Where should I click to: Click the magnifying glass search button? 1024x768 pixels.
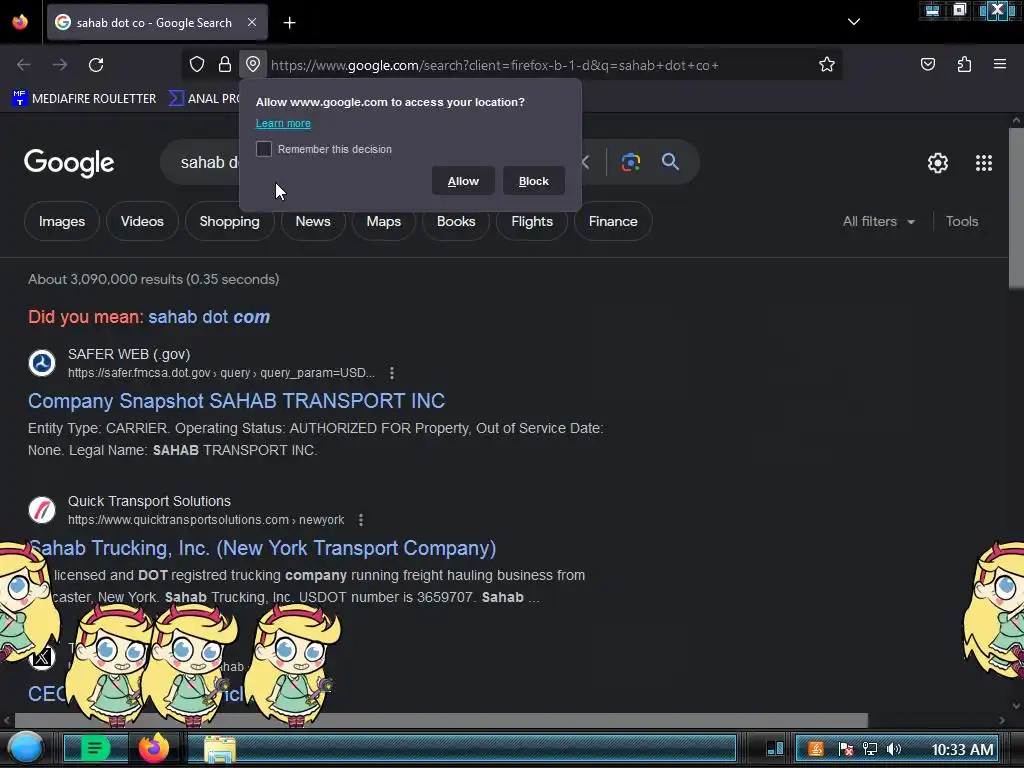click(670, 162)
